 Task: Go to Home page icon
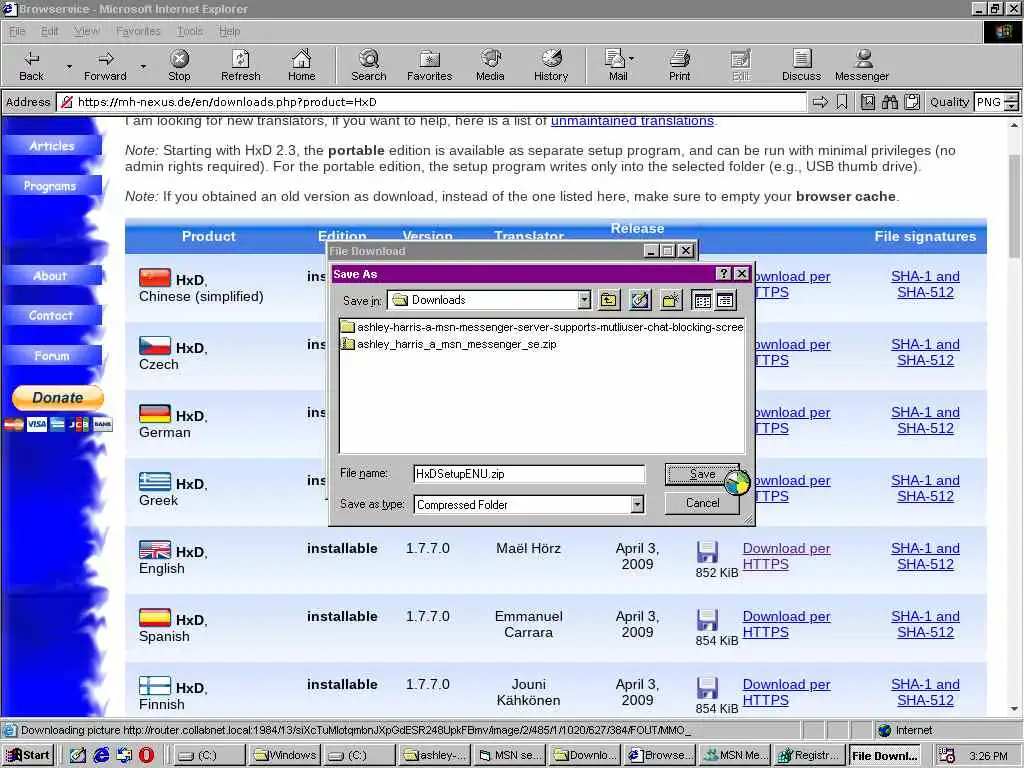(x=301, y=65)
